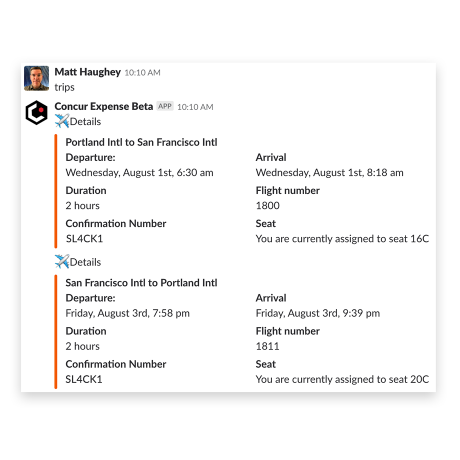Click flight number 1800
Image resolution: width=460 pixels, height=460 pixels.
tap(267, 206)
